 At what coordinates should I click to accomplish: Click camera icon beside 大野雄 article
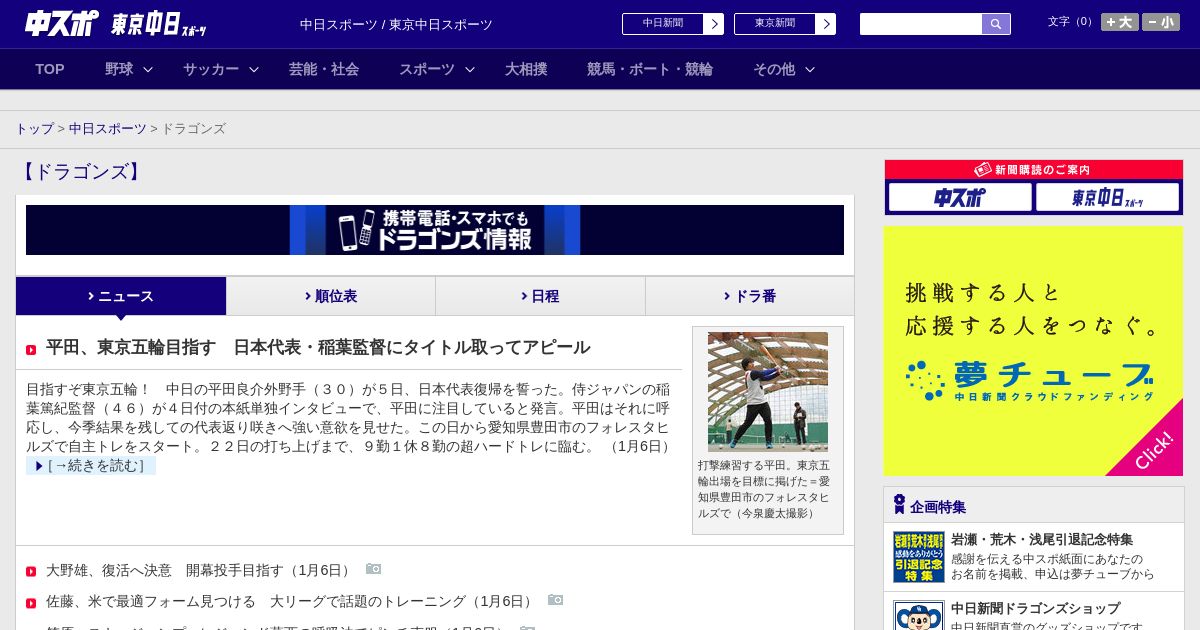[x=374, y=569]
